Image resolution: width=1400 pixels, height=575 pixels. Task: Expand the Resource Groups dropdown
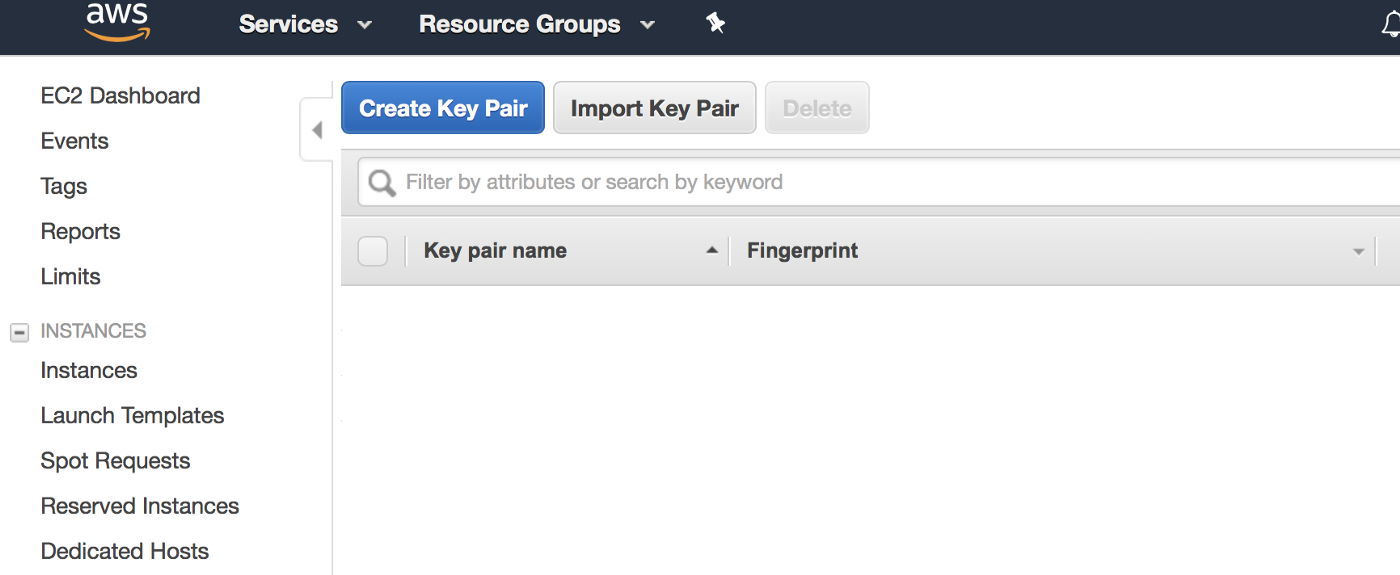click(537, 24)
